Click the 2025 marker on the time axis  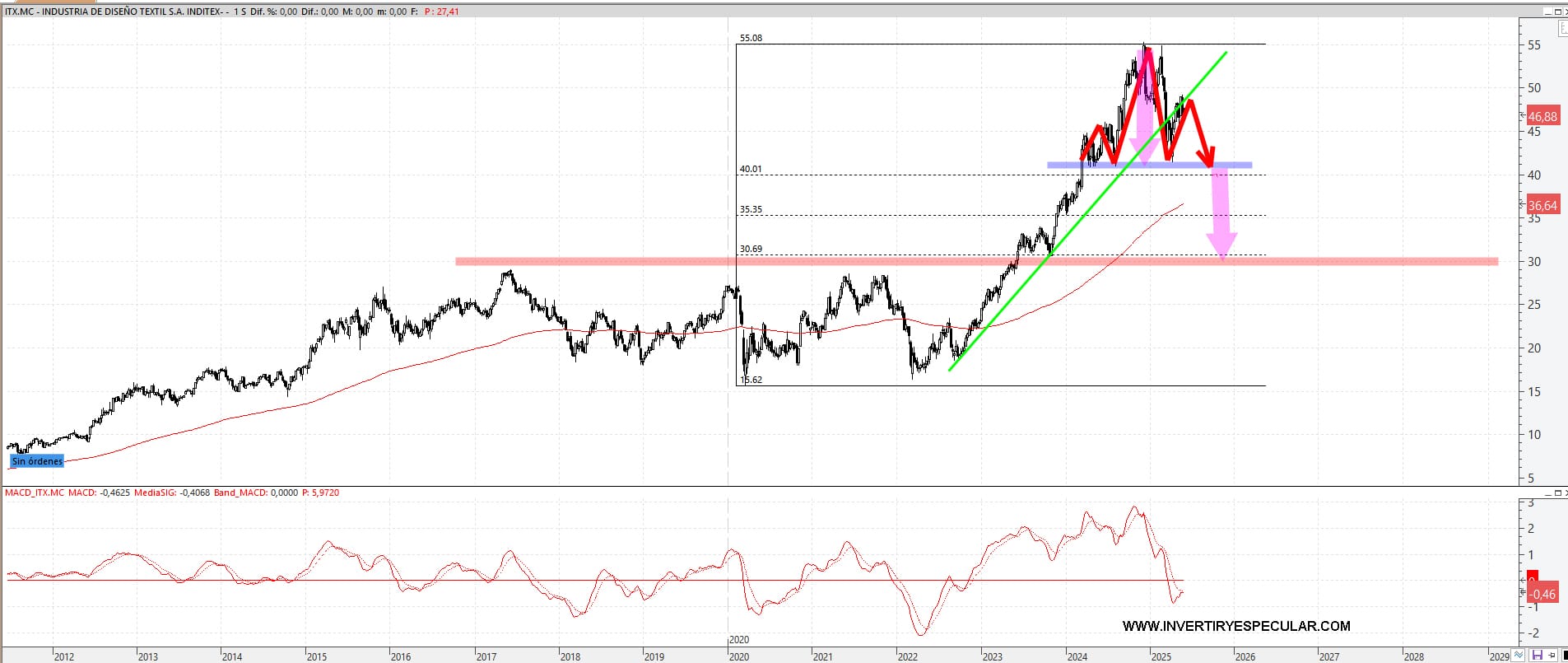click(x=1161, y=656)
